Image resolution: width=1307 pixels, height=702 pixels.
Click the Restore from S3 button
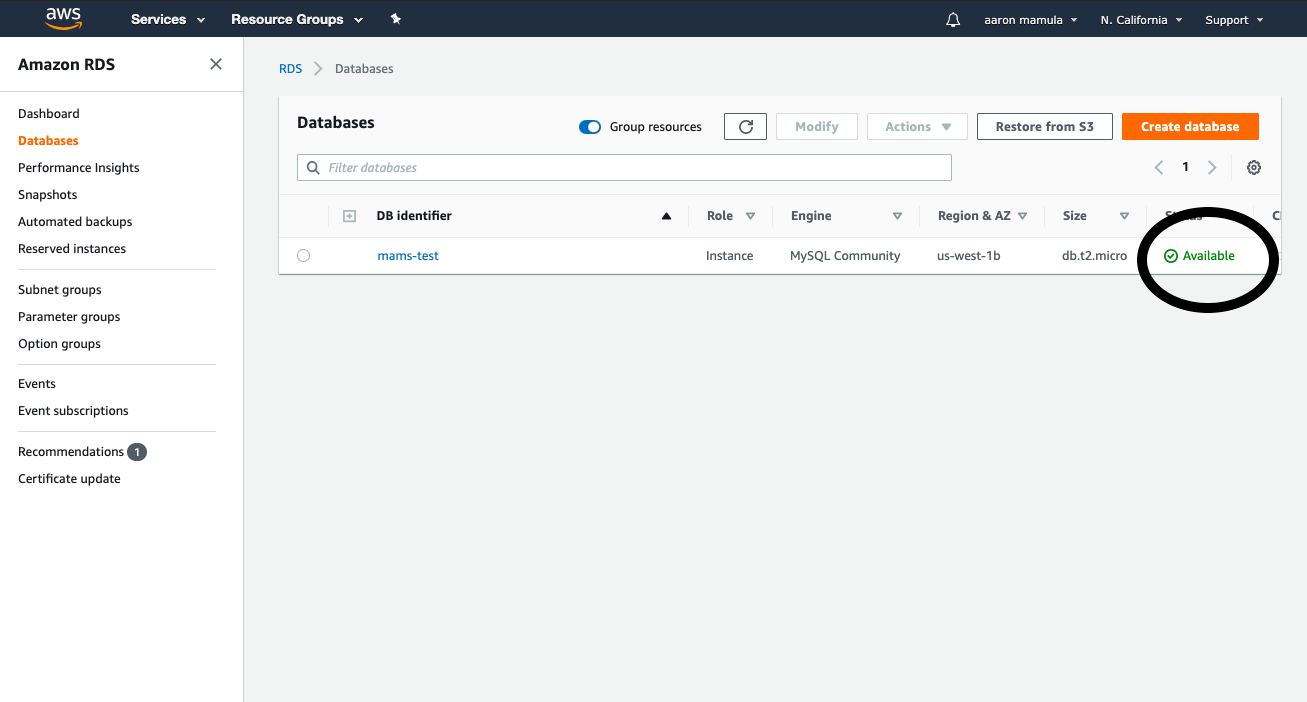point(1045,127)
